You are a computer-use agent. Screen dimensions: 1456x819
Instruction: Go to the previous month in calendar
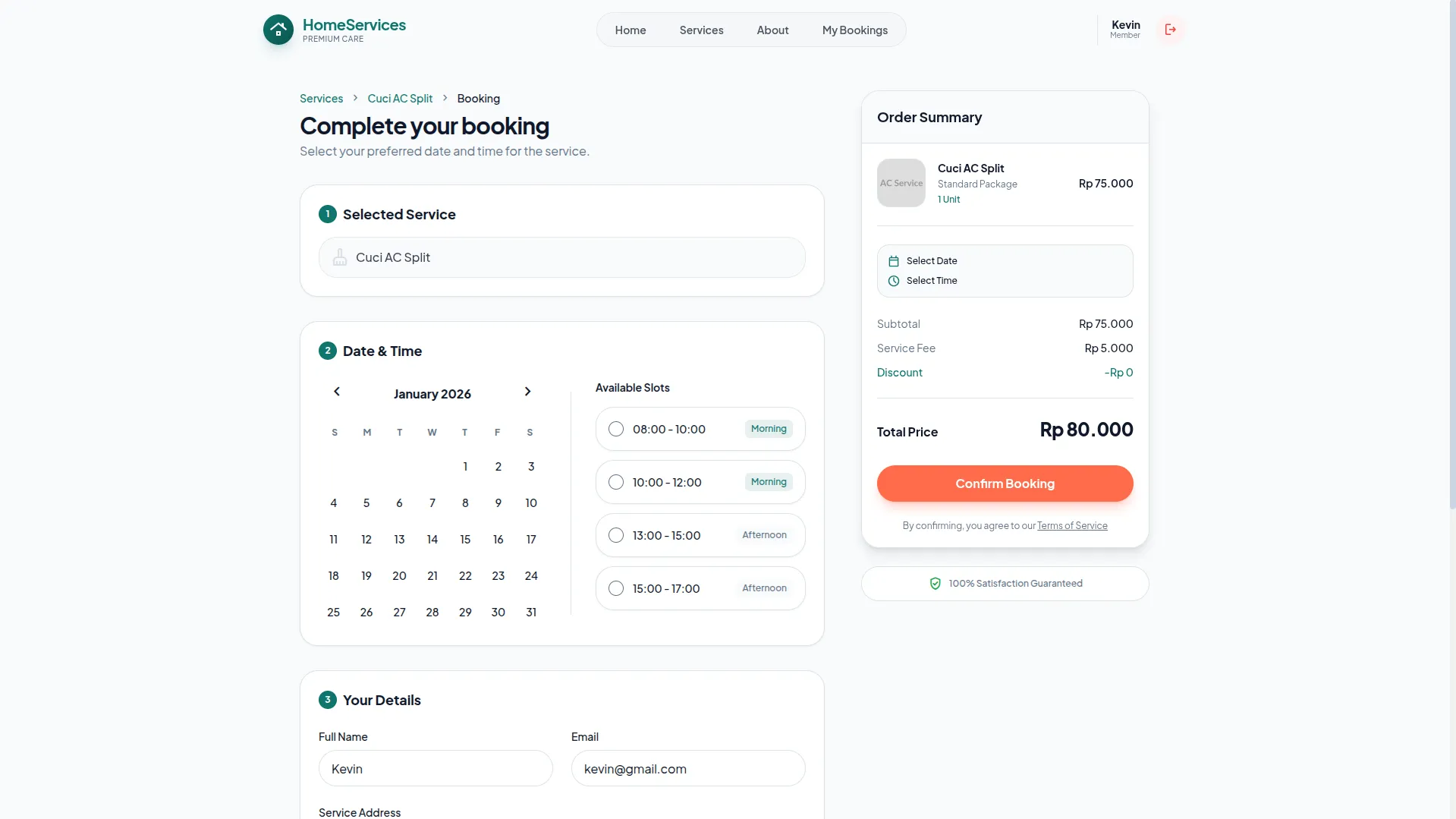coord(337,392)
